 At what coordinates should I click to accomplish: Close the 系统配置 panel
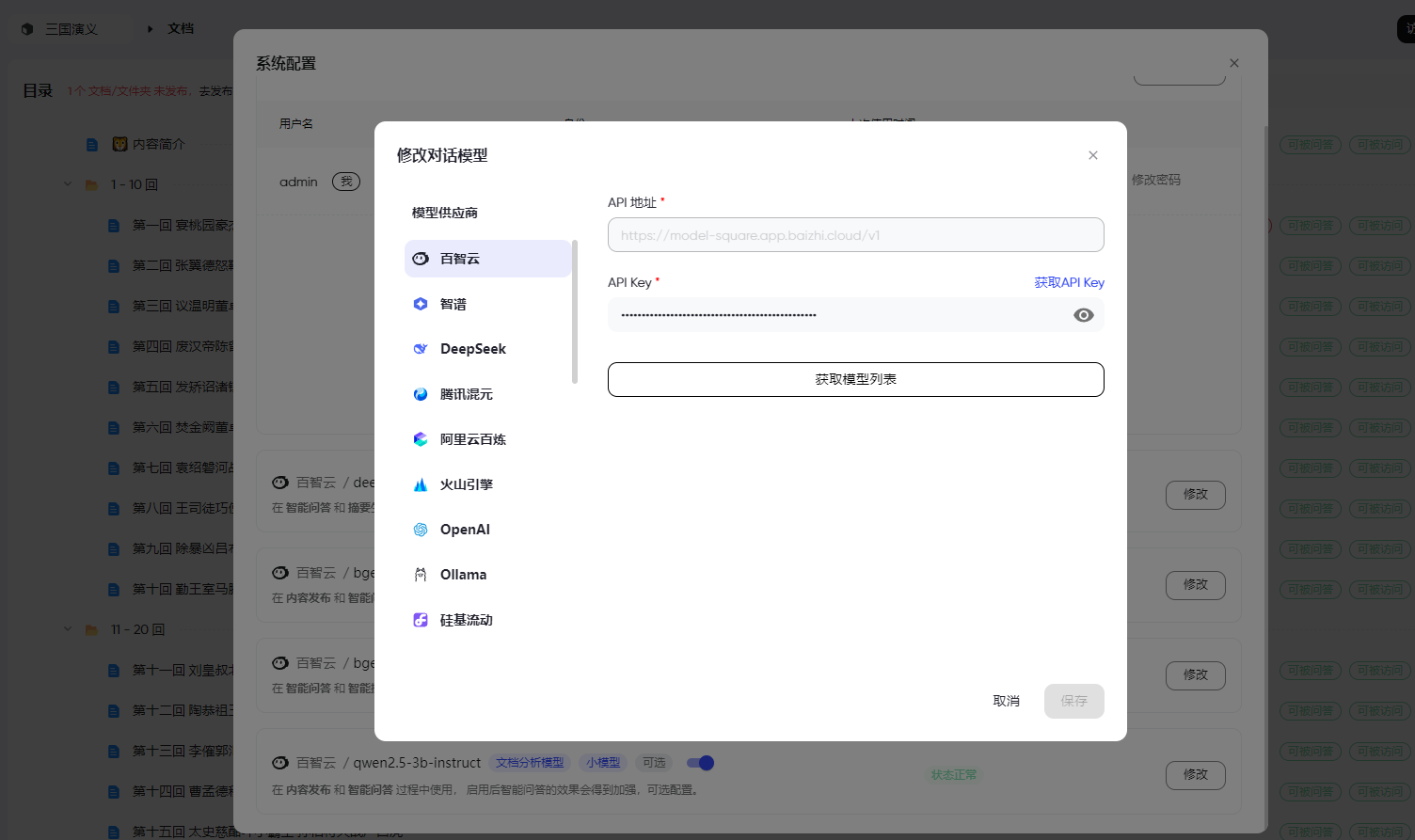1234,63
